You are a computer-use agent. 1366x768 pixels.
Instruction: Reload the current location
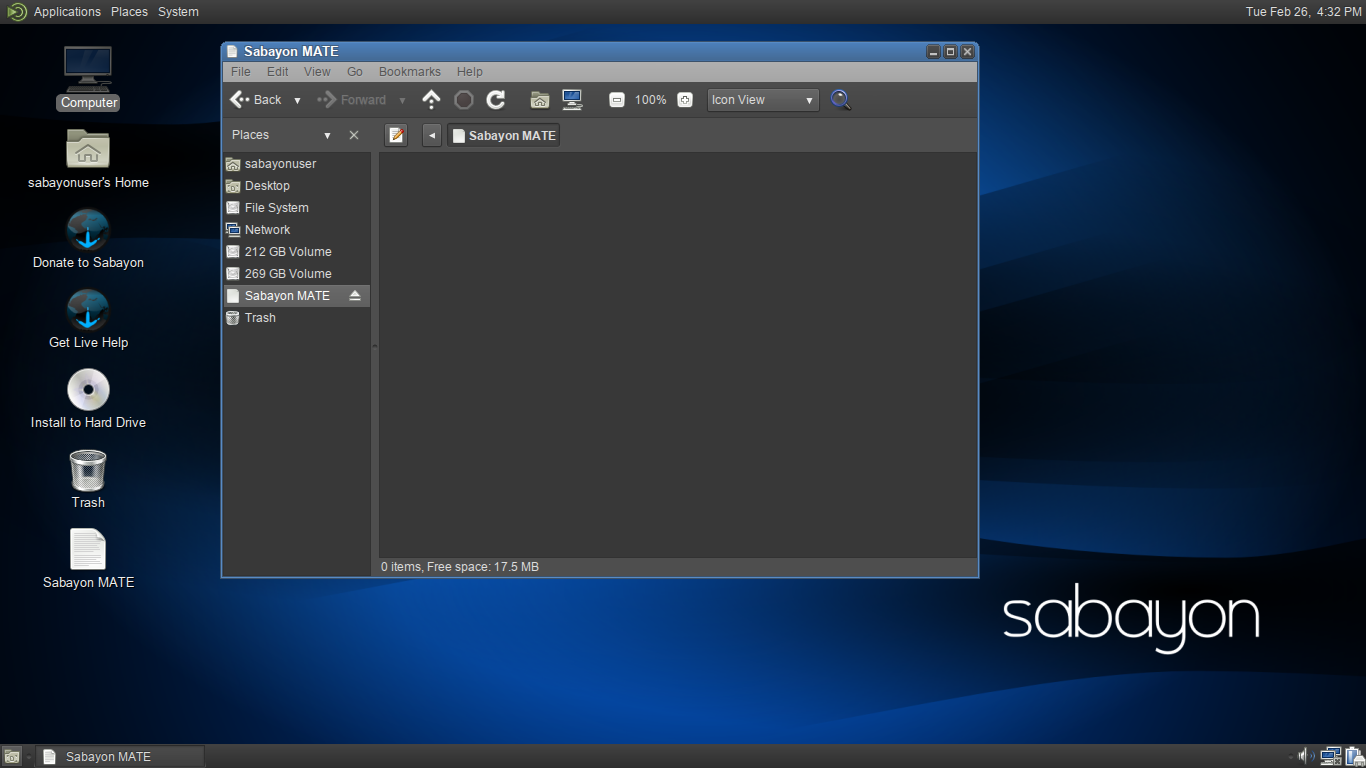496,100
